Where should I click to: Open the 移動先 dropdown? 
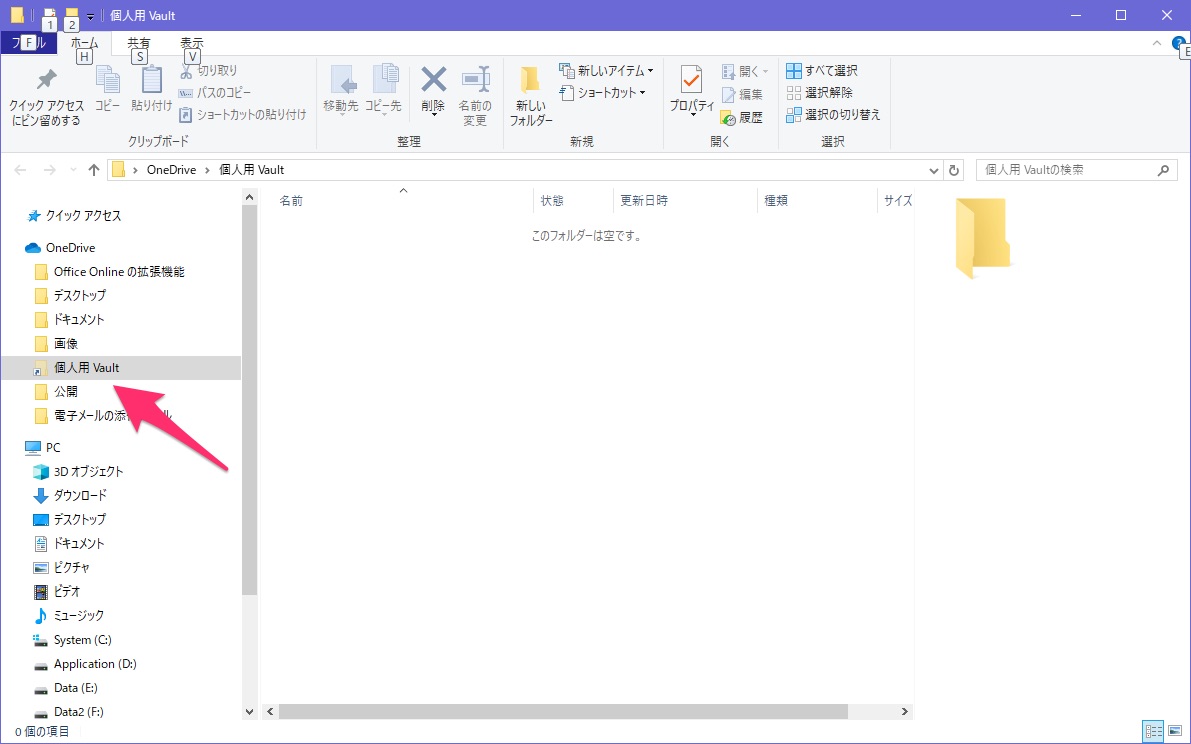click(x=341, y=90)
